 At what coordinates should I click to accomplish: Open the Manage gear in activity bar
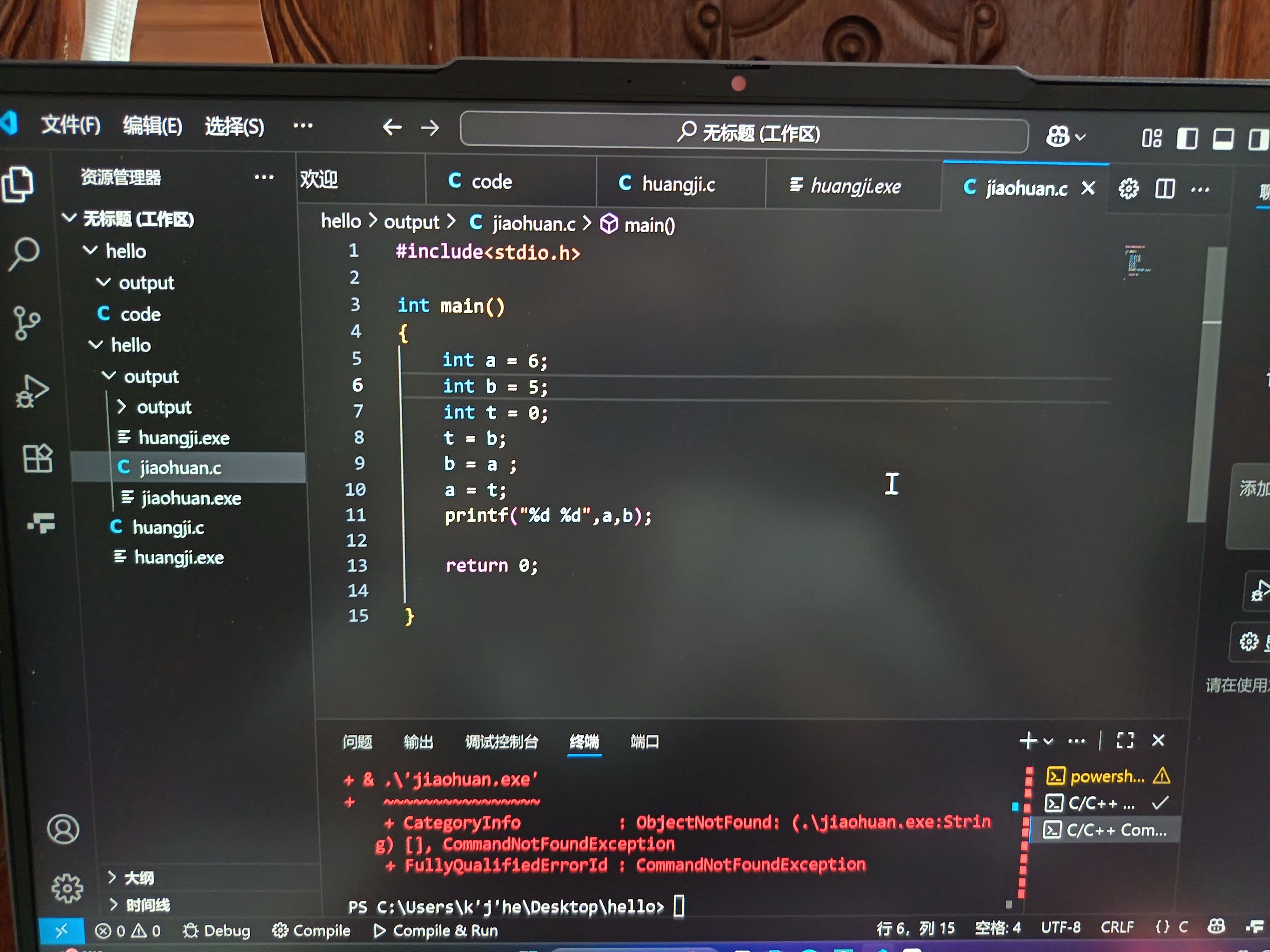67,888
